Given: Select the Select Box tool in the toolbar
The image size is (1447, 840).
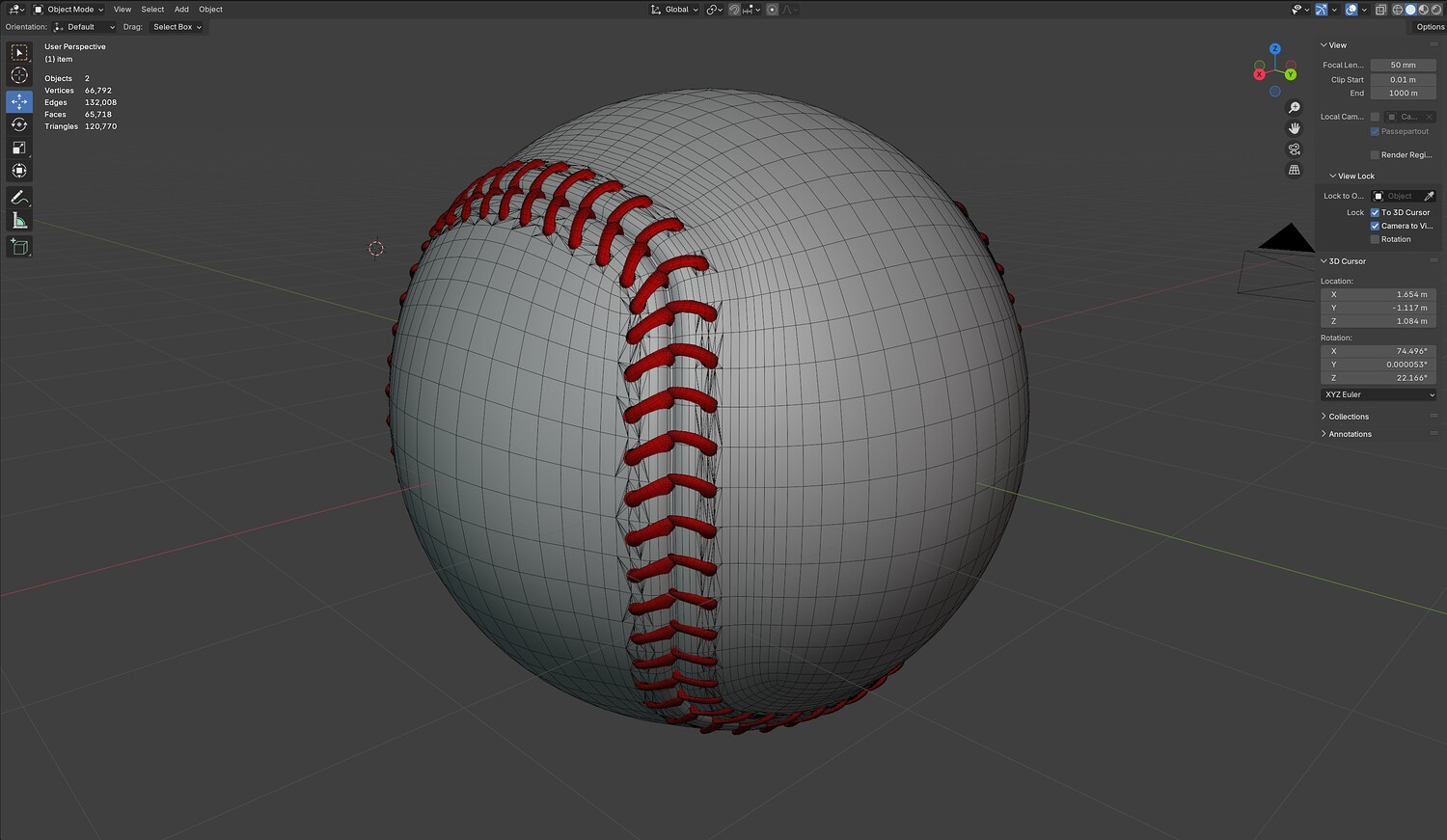Looking at the screenshot, I should pyautogui.click(x=19, y=53).
